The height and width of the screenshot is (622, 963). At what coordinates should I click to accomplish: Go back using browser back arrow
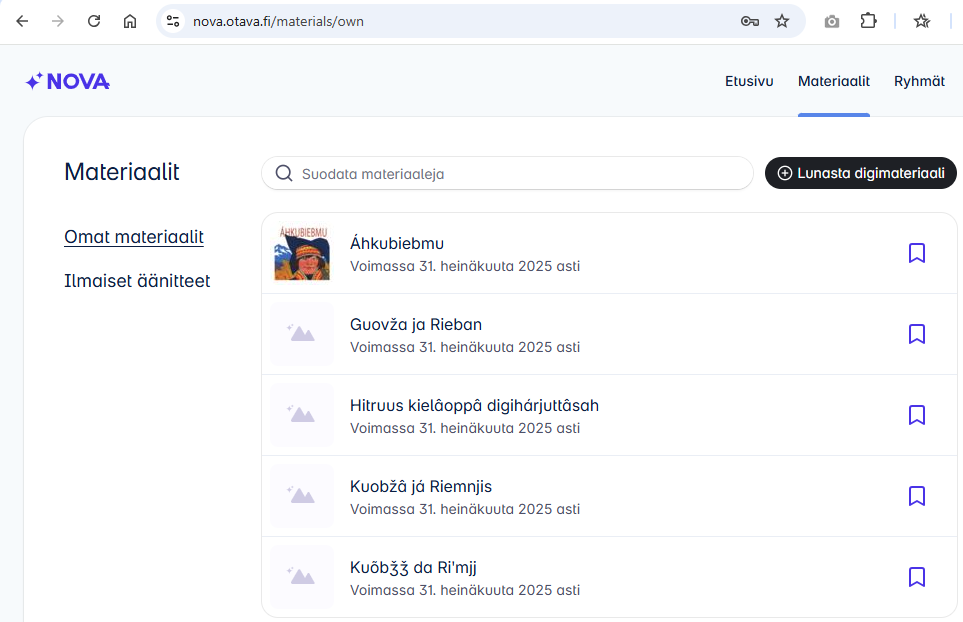pos(22,21)
